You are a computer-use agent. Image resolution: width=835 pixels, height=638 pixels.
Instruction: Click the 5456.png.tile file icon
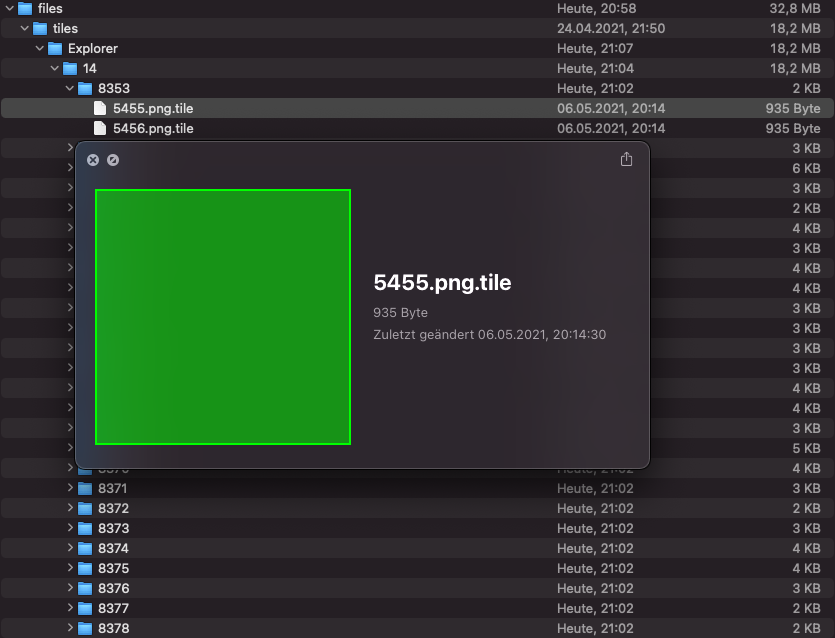[x=100, y=128]
